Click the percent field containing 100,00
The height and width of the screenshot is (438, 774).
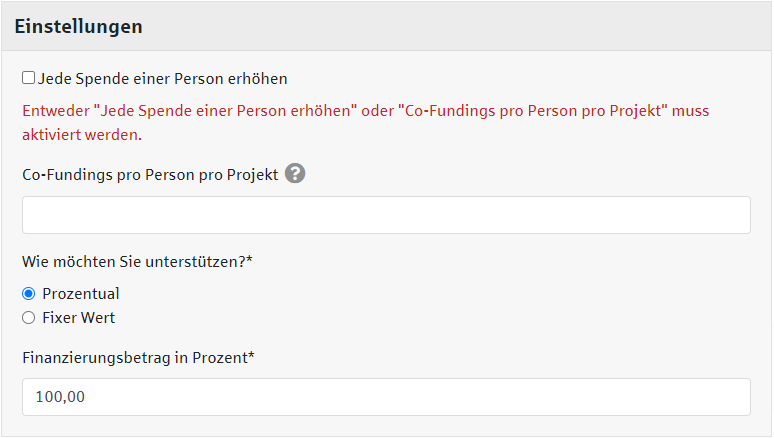click(386, 397)
